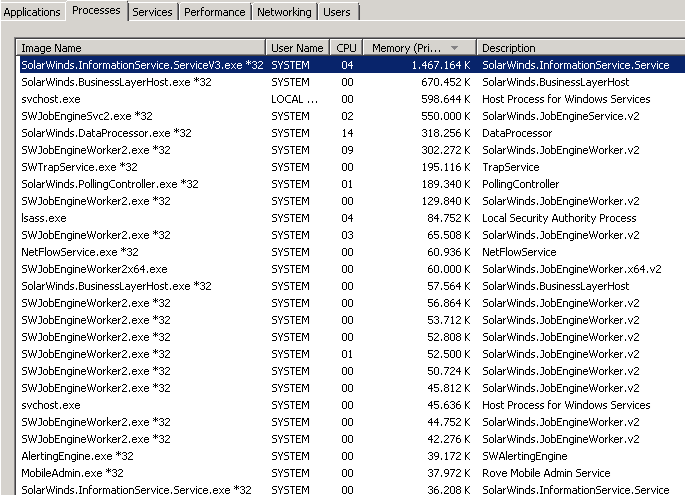This screenshot has width=685, height=495.
Task: Select SWJobEngineWorker2.exe using 52.808 K
Action: point(351,337)
